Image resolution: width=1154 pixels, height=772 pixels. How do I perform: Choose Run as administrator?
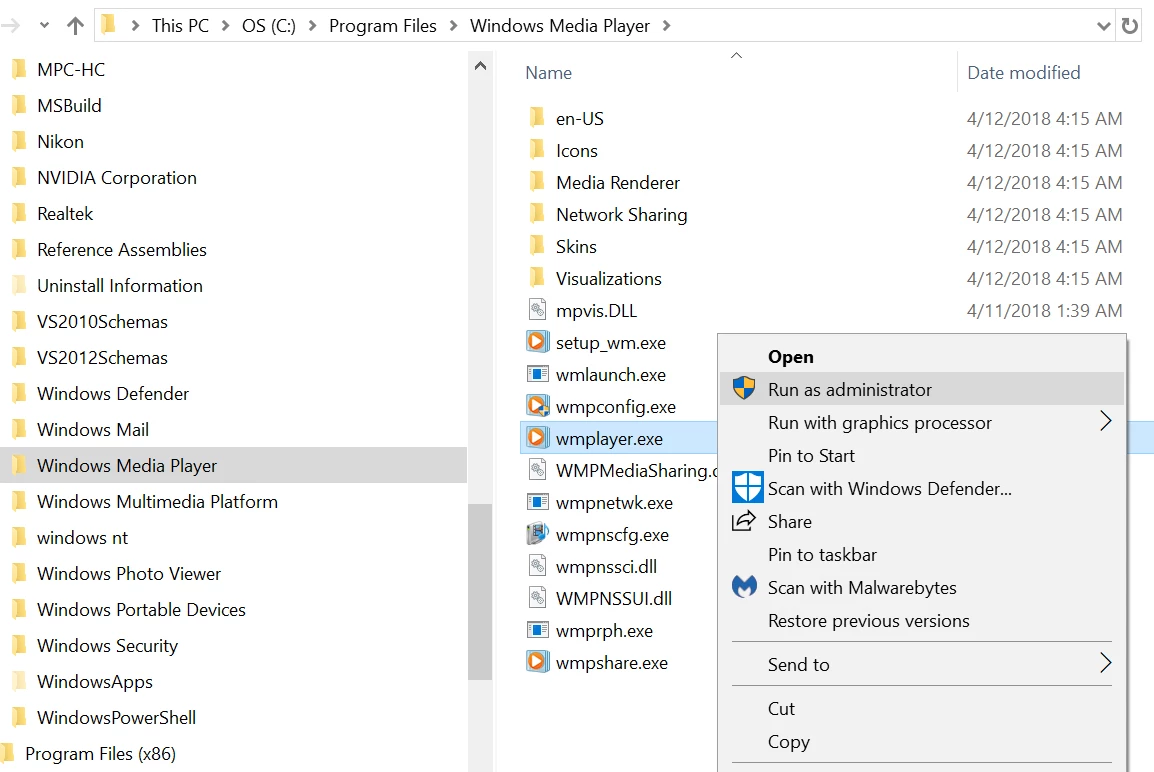(849, 389)
